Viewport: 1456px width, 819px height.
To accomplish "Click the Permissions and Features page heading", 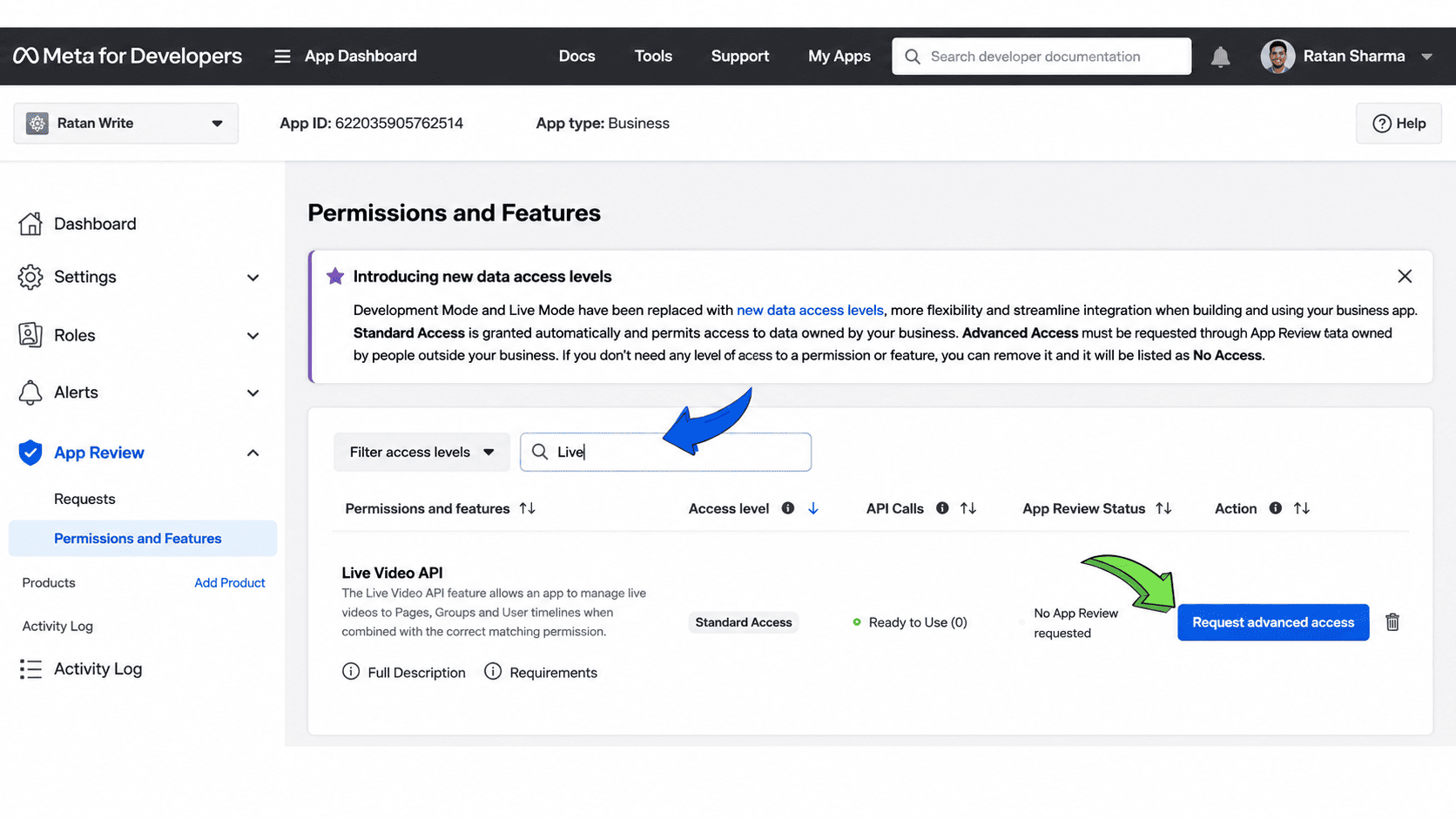I will point(454,213).
